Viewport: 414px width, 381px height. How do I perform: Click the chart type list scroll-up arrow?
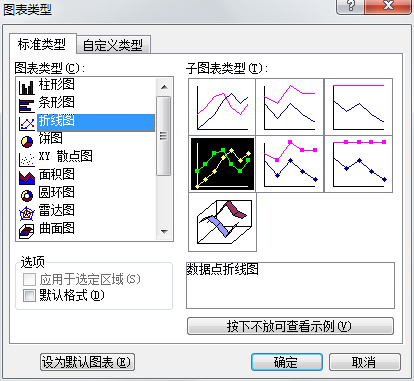(164, 87)
